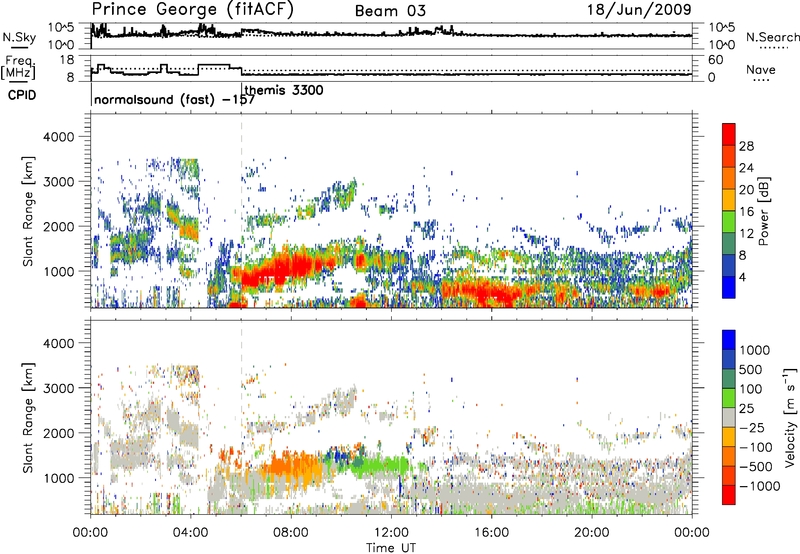Click the 16:00 time axis label

(x=491, y=533)
